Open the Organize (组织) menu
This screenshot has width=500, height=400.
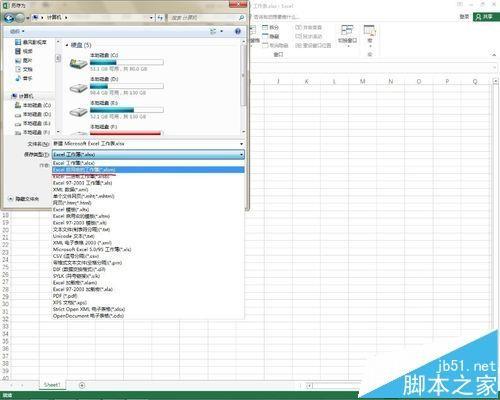click(x=17, y=31)
